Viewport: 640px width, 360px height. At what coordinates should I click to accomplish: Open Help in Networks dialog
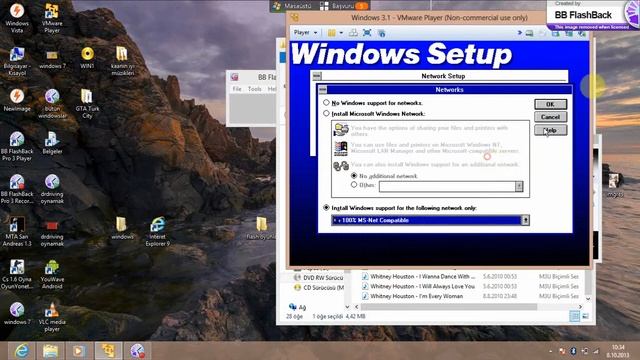(x=550, y=130)
